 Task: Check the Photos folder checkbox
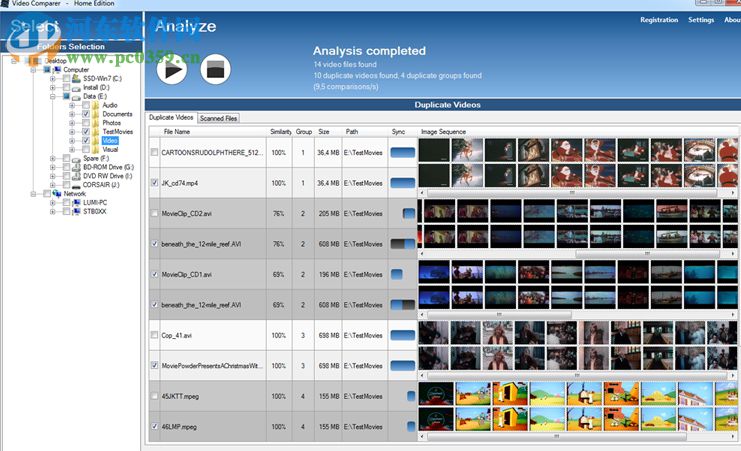pos(86,123)
